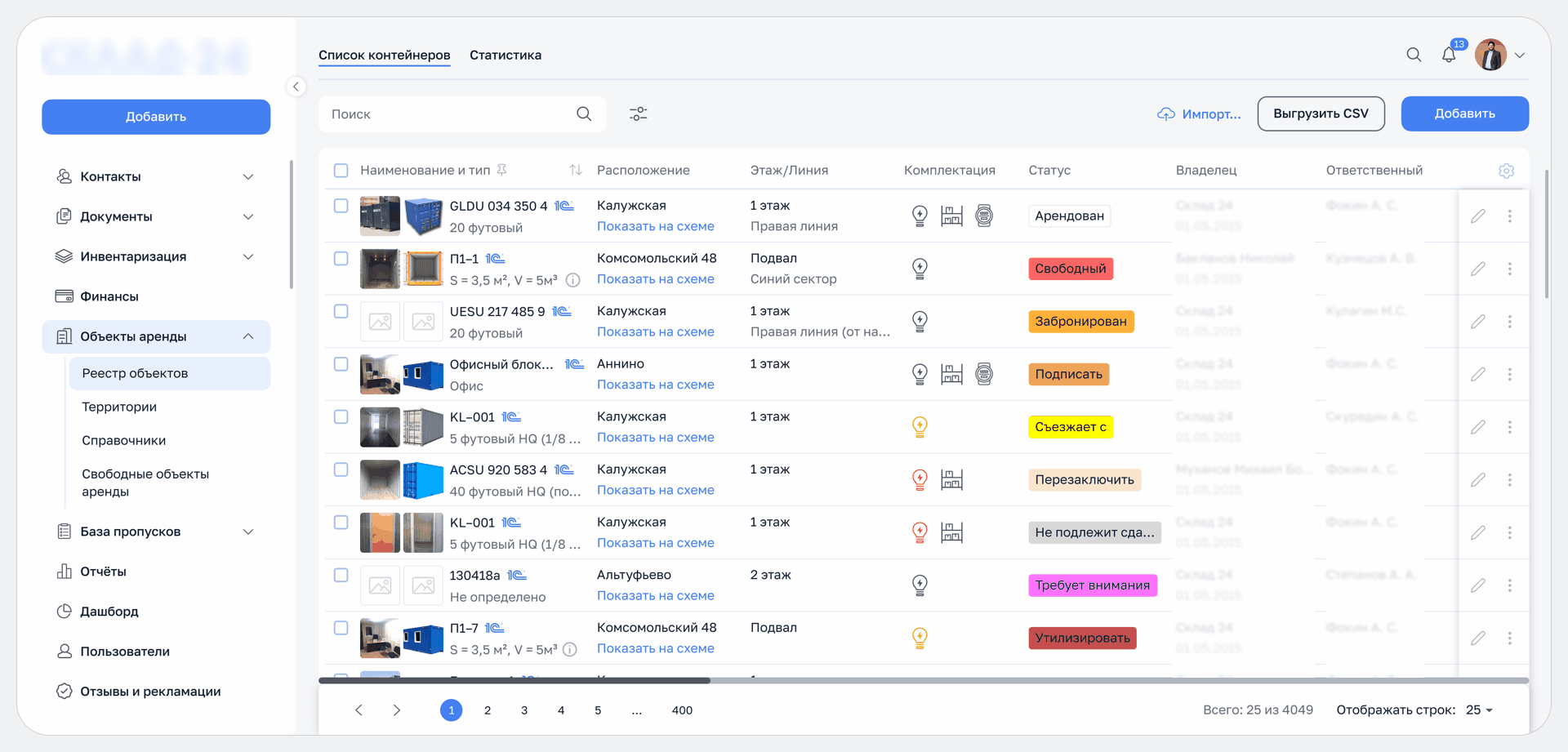Image resolution: width=1568 pixels, height=752 pixels.
Task: Click the 1C icon next to KL-001
Action: click(x=512, y=416)
